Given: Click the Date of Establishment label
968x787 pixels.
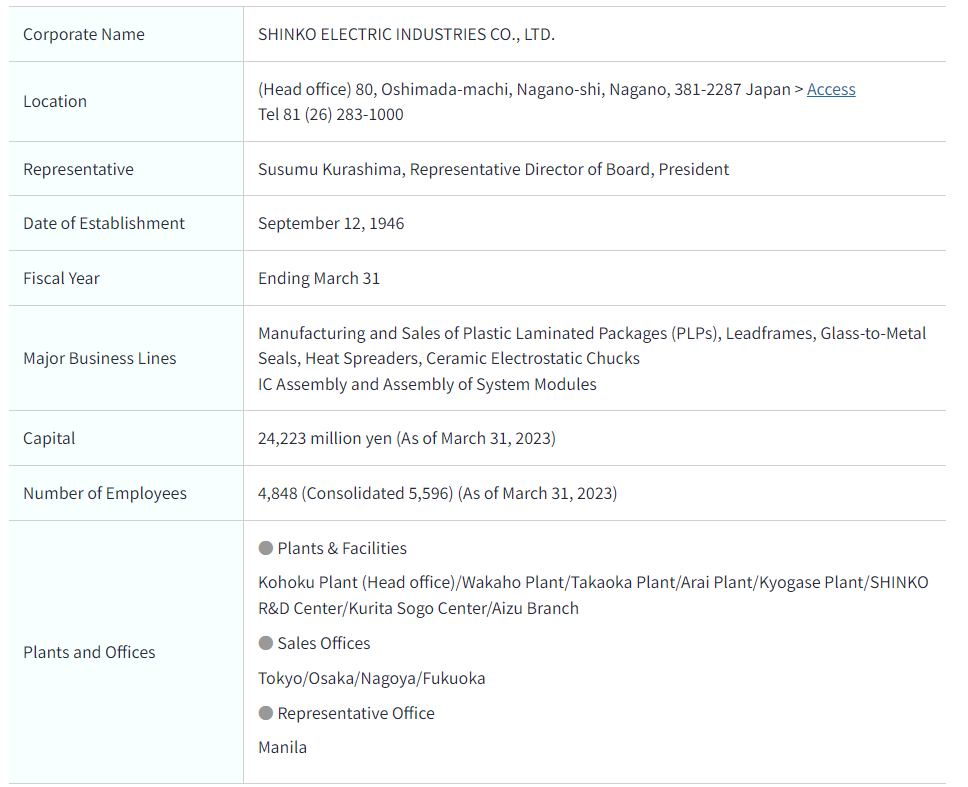Looking at the screenshot, I should 104,223.
